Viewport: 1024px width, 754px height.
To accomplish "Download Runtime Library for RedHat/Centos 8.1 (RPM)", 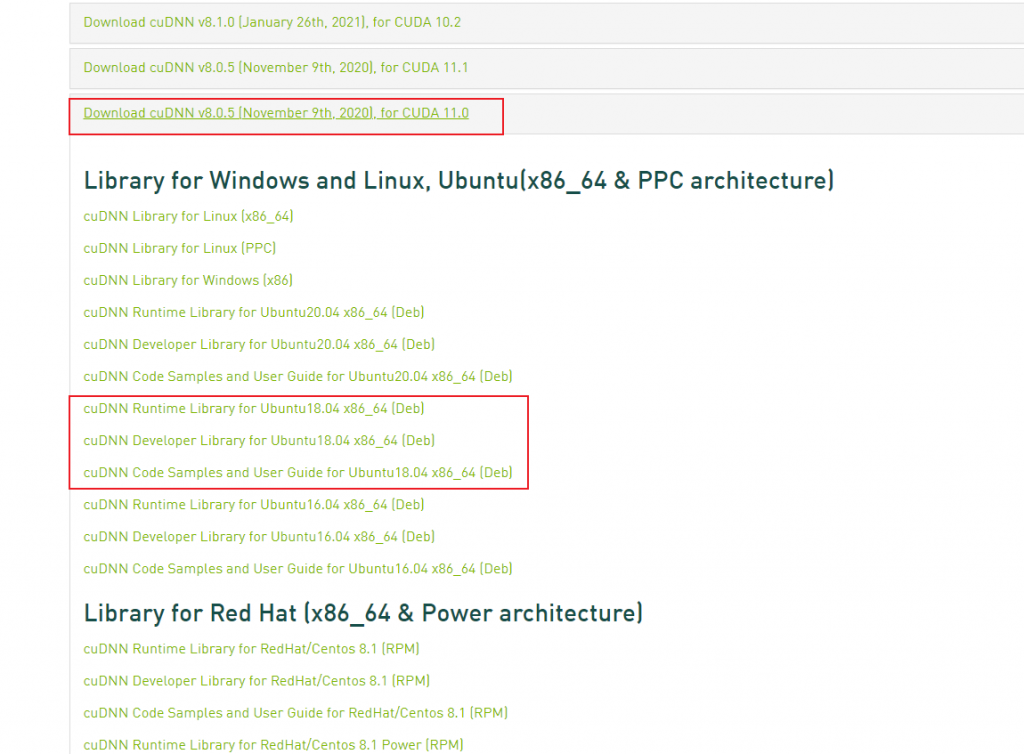I will 251,649.
